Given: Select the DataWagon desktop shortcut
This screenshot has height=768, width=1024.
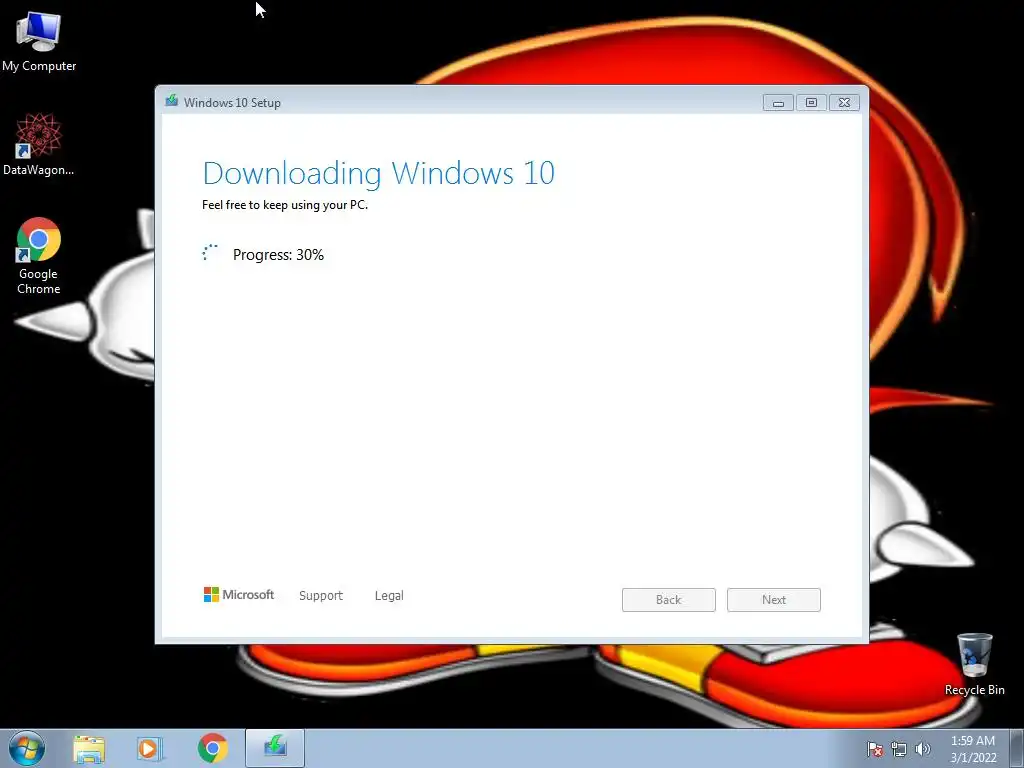Looking at the screenshot, I should tap(39, 144).
